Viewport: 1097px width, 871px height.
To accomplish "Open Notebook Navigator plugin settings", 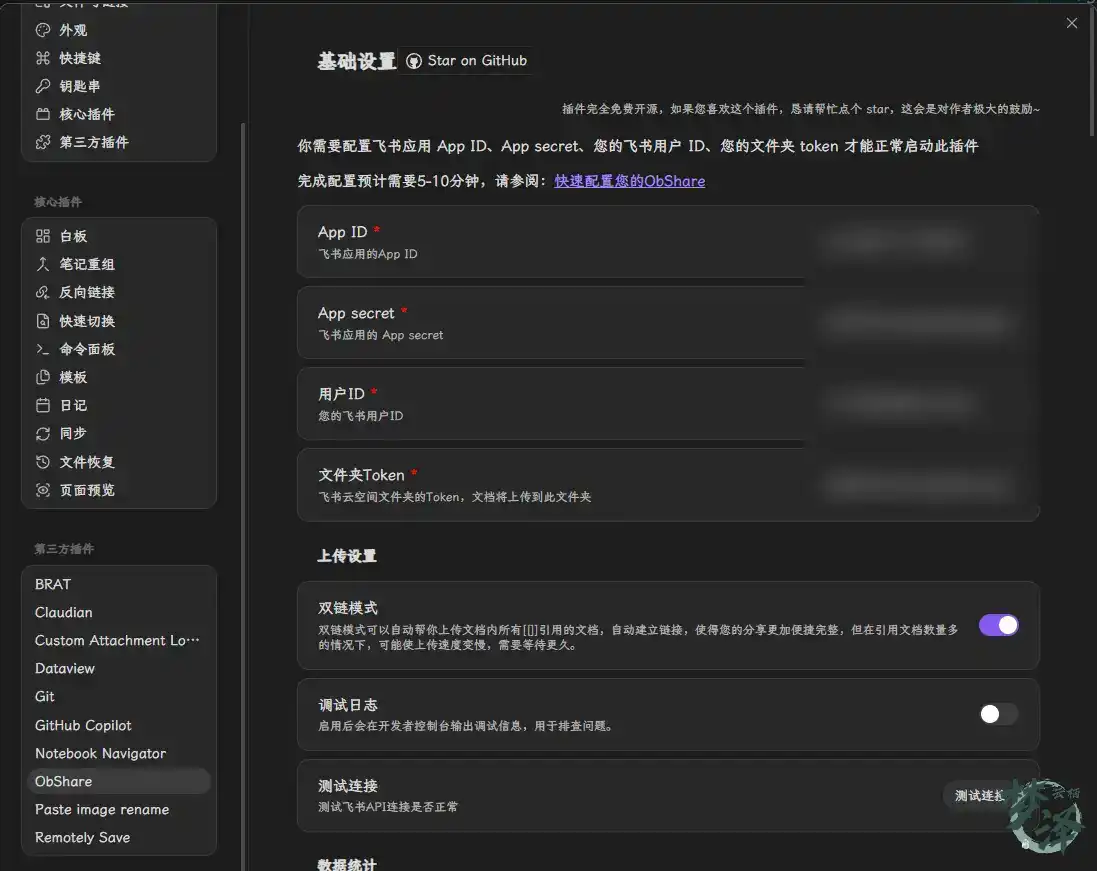I will [x=119, y=753].
